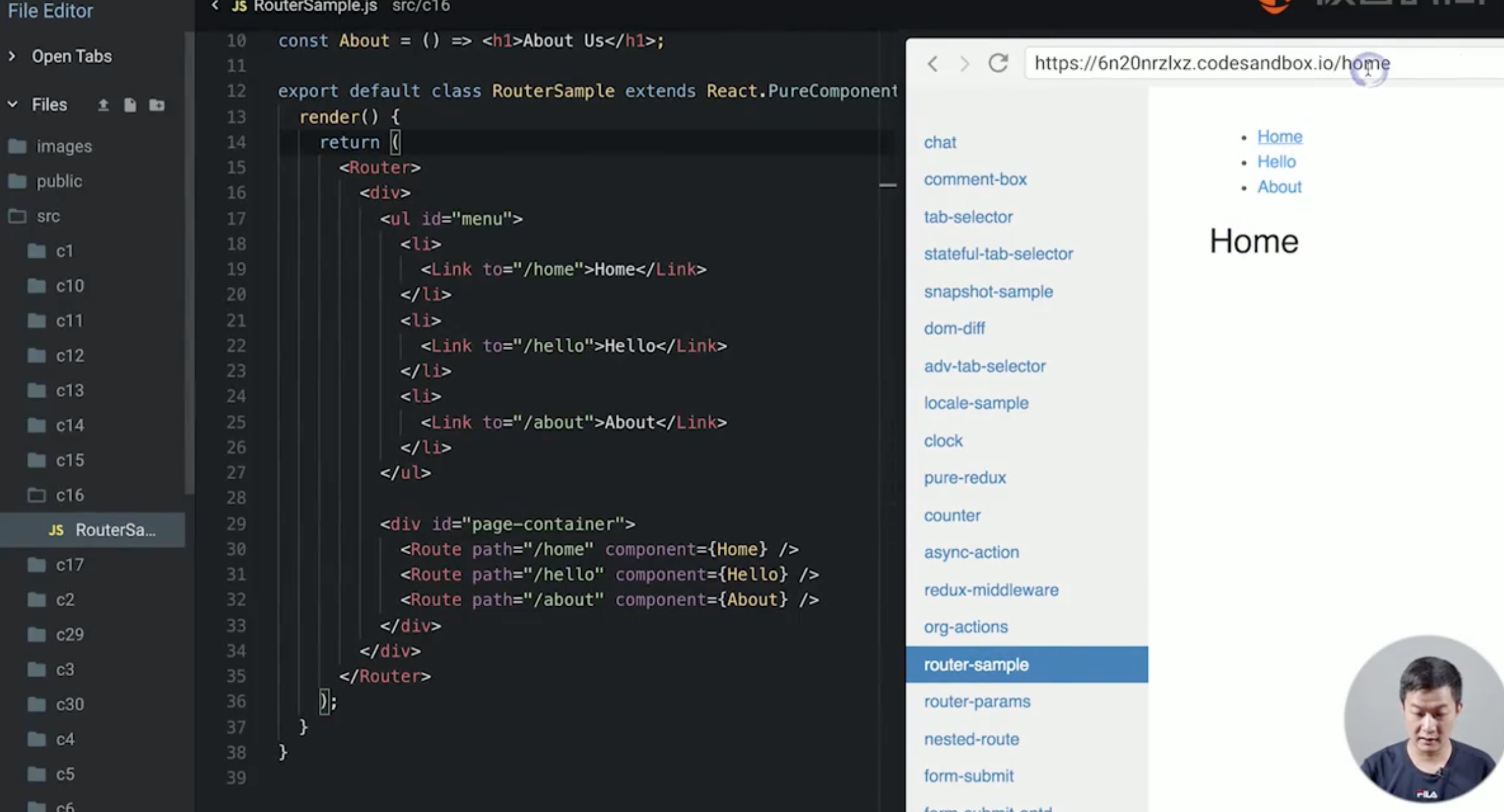
Task: Click the back chevron beside RouterSample.js
Action: tap(215, 6)
